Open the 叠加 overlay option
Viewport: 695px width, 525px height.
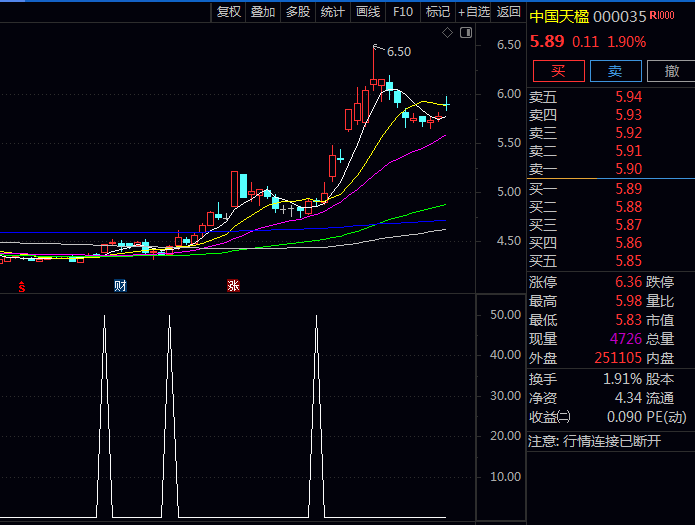click(263, 12)
